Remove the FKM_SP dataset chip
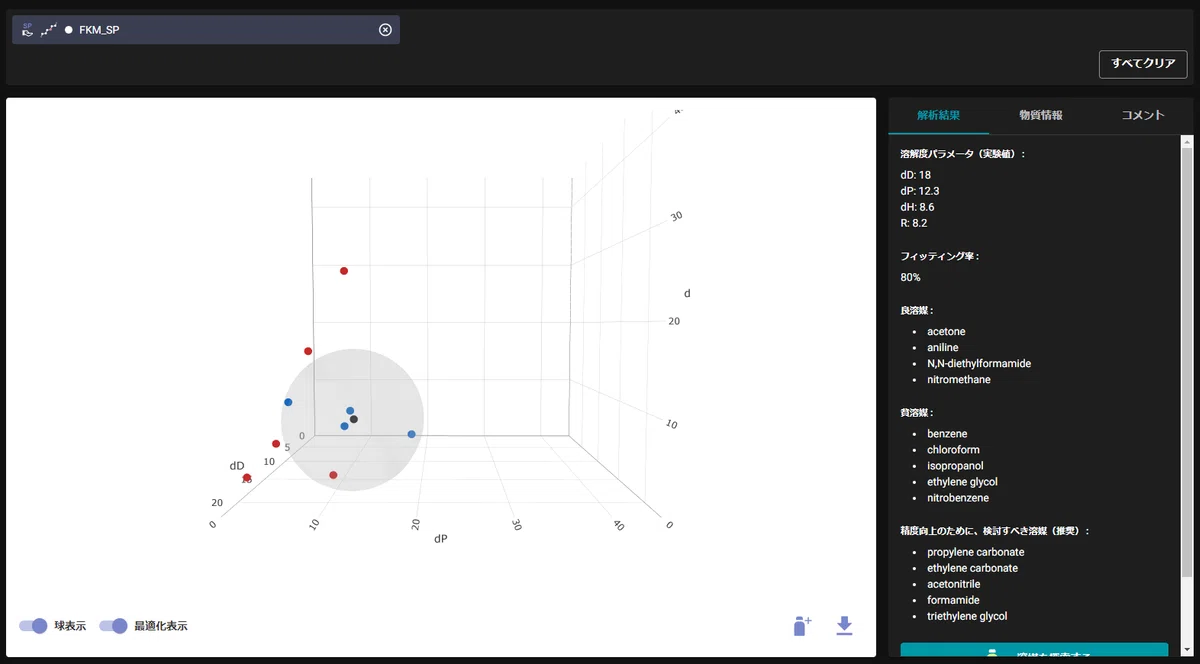 (x=385, y=30)
